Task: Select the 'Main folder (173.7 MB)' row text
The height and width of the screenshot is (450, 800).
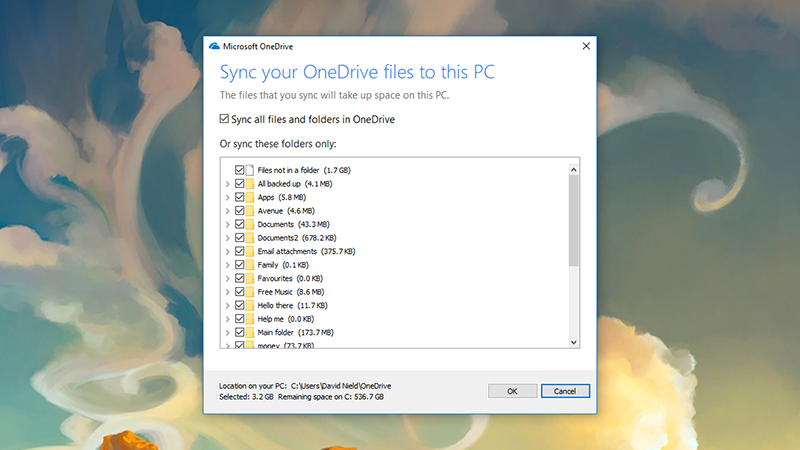Action: (x=295, y=332)
